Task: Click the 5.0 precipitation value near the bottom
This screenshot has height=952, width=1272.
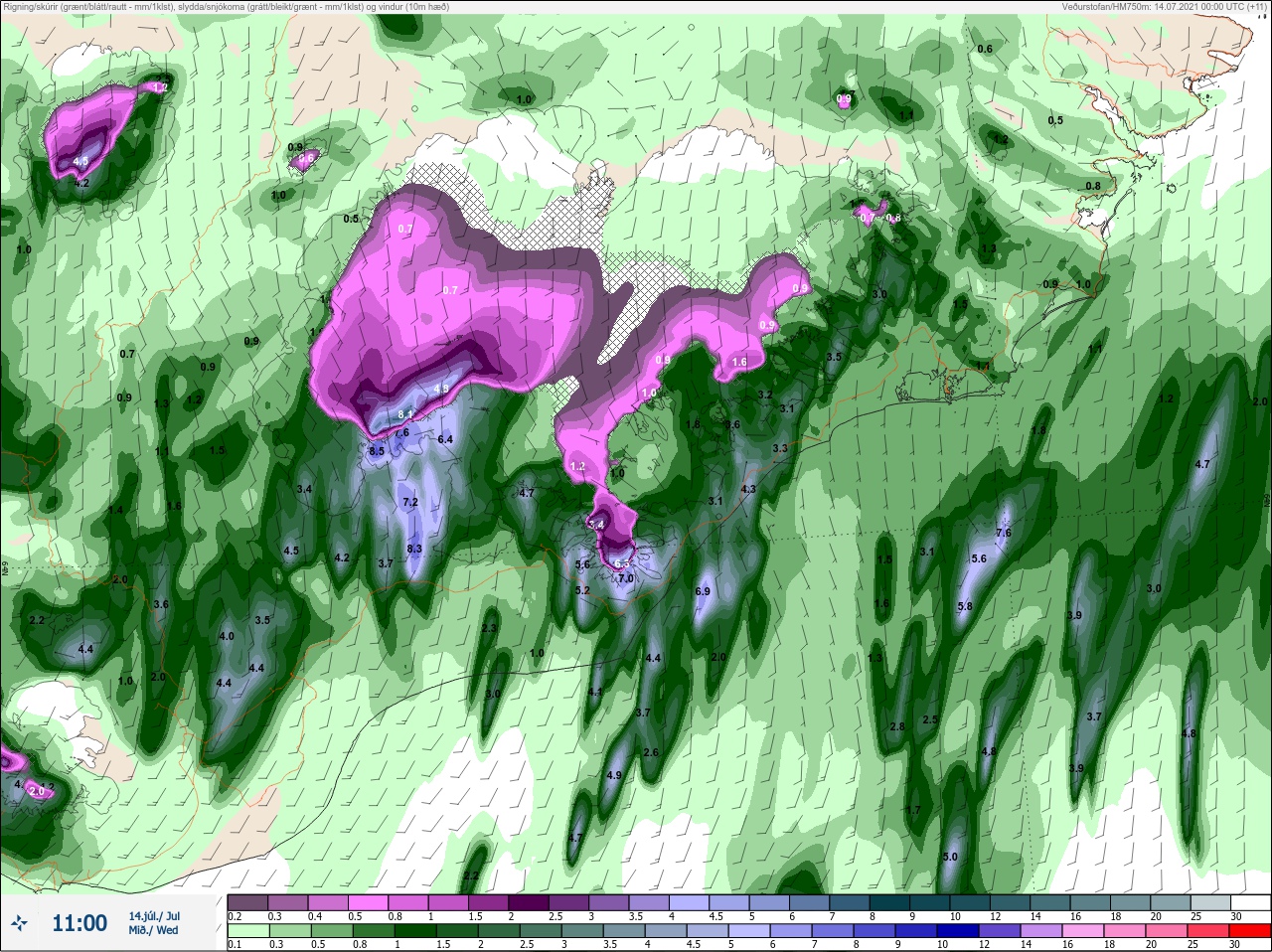Action: click(950, 857)
